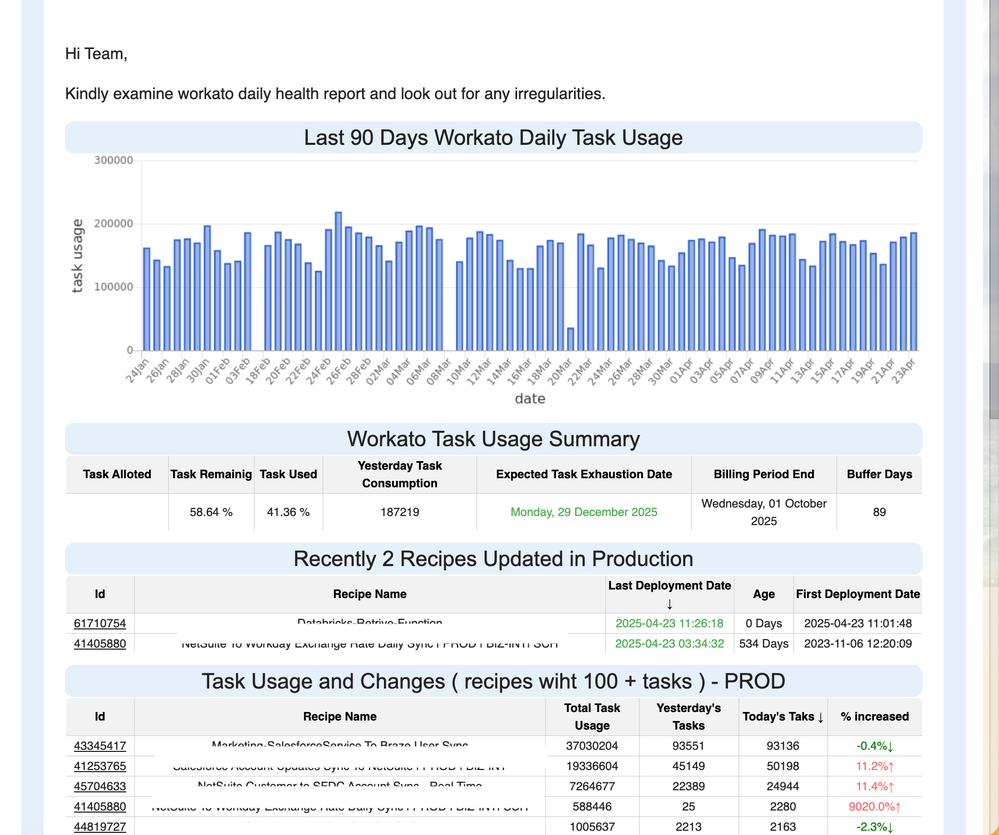Open recipe ID 61710754 link
999x835 pixels.
(x=100, y=624)
